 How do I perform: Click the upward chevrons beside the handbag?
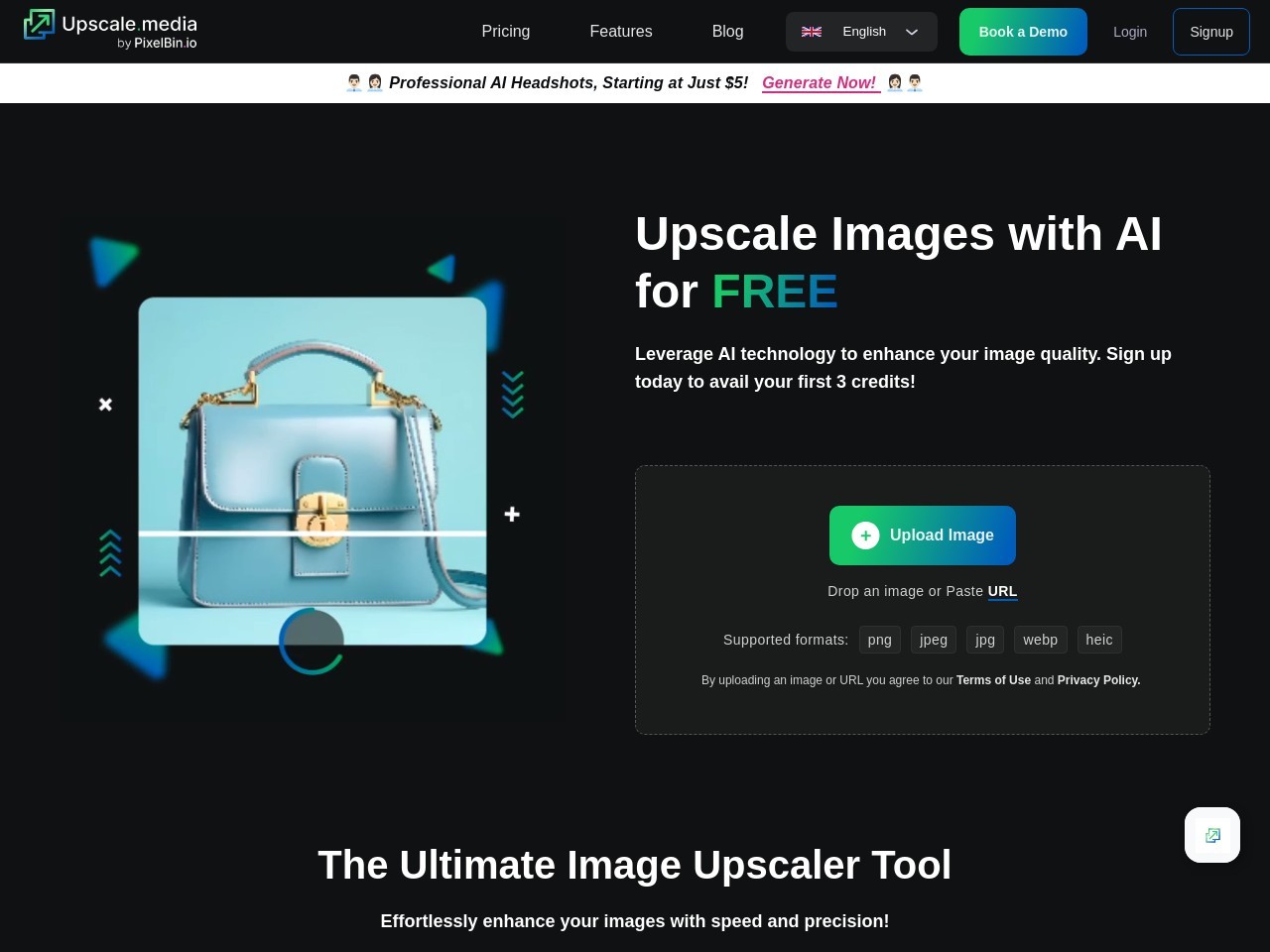(x=110, y=553)
